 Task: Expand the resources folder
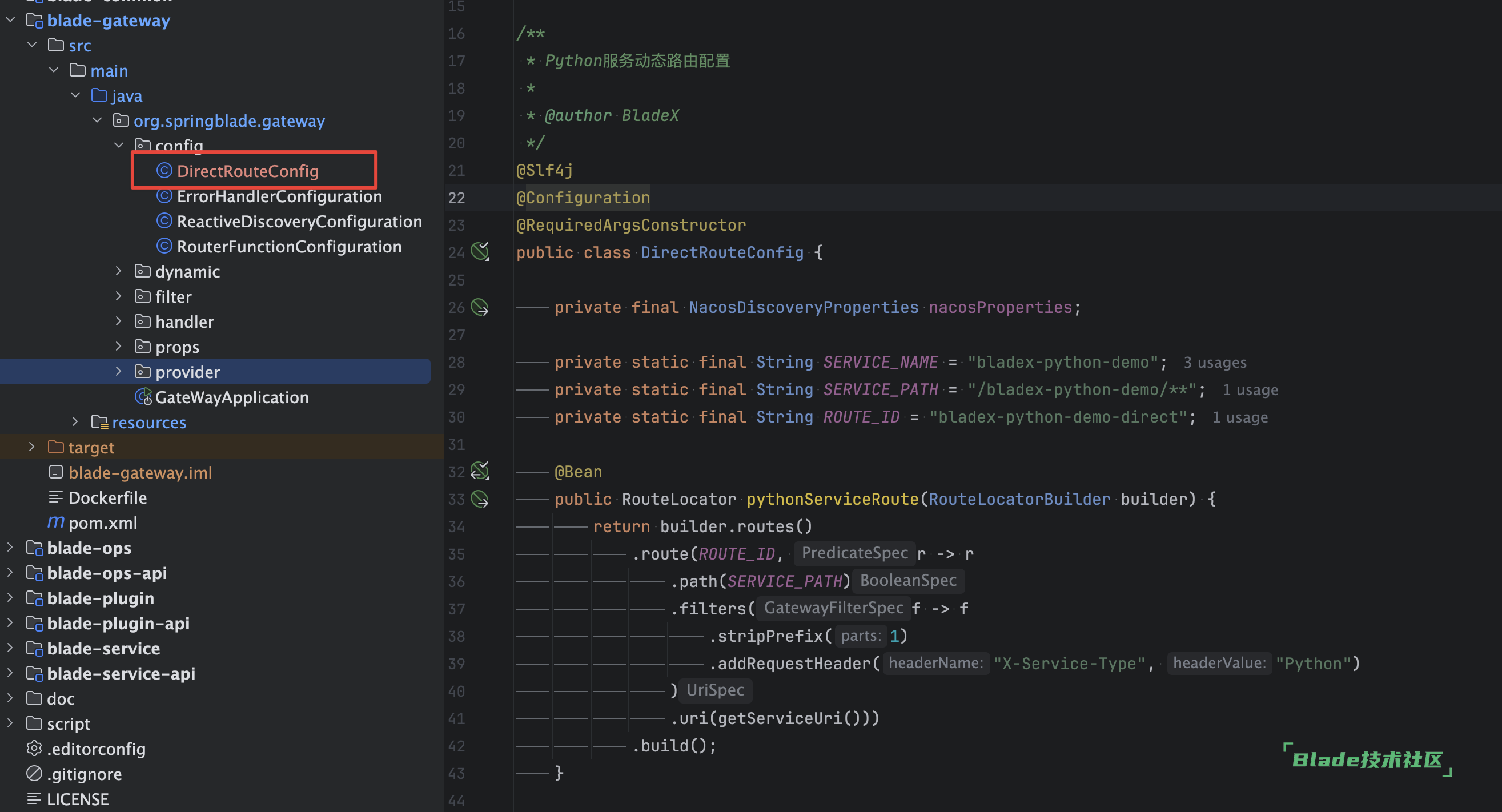pos(75,421)
